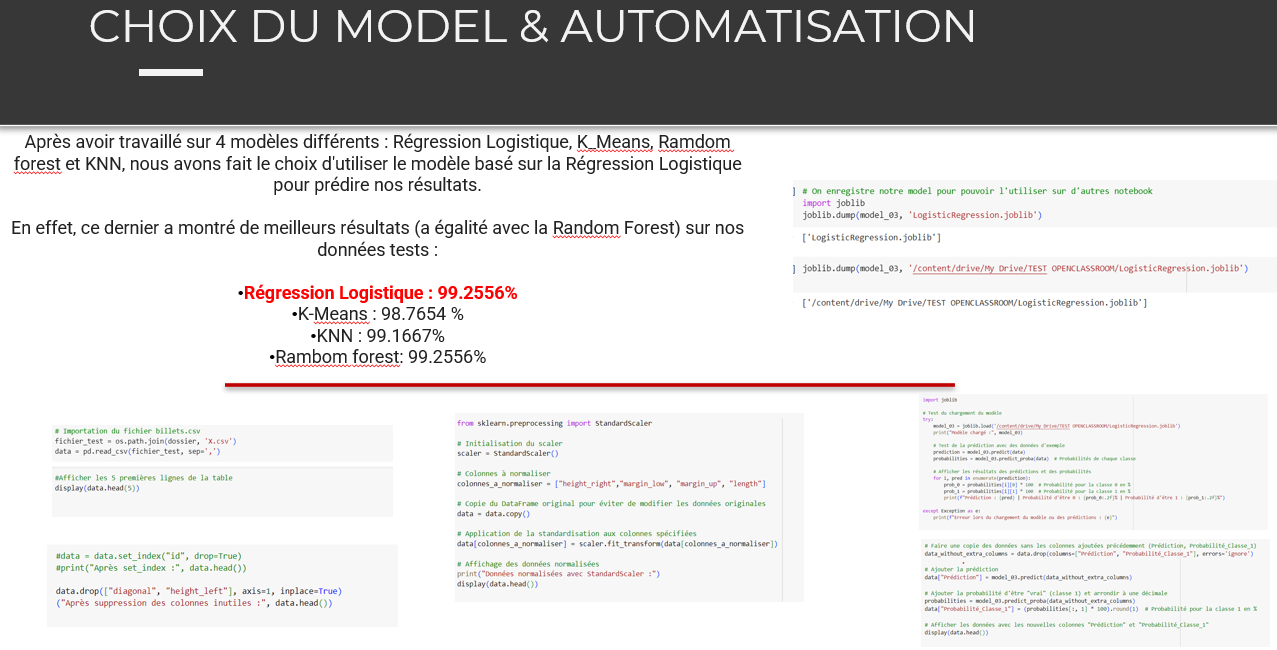
Task: Click the commented line '#print("Après set_index :", data.head())'
Action: click(151, 568)
